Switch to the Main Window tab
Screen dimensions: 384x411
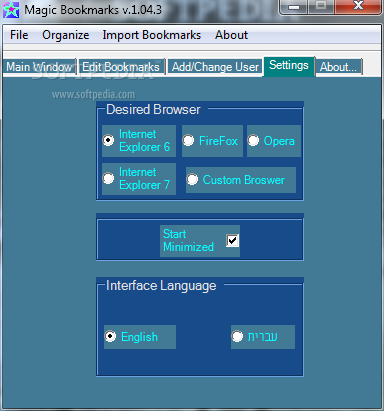pos(39,67)
